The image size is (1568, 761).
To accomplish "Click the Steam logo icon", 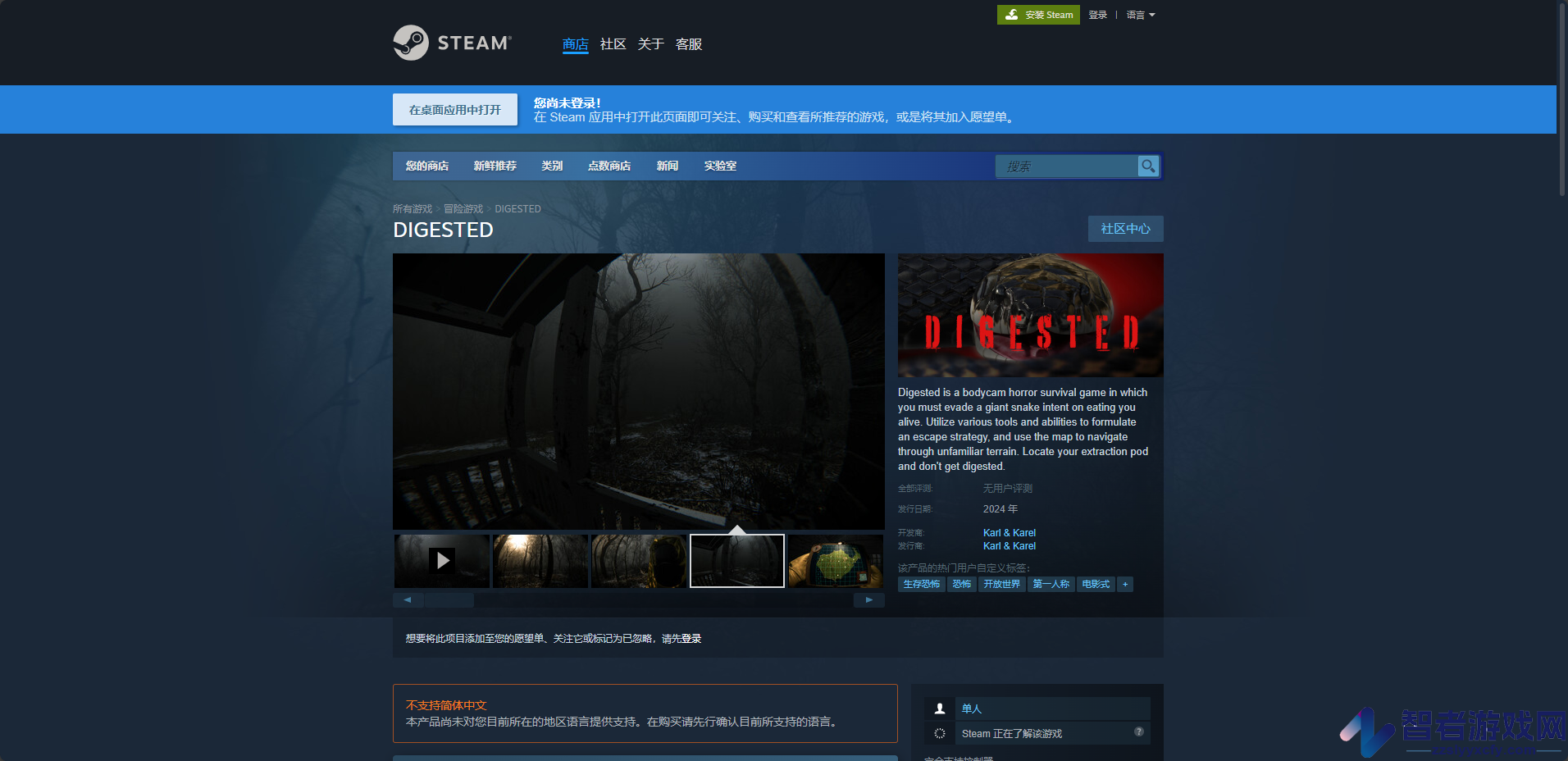I will pyautogui.click(x=411, y=43).
